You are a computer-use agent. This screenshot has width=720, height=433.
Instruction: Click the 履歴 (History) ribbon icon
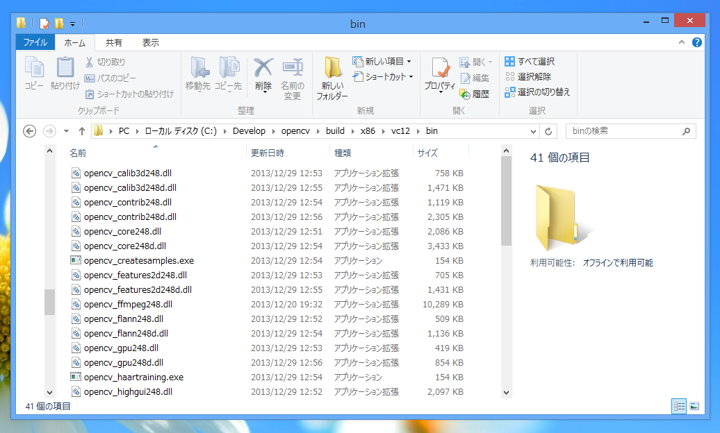tap(465, 94)
